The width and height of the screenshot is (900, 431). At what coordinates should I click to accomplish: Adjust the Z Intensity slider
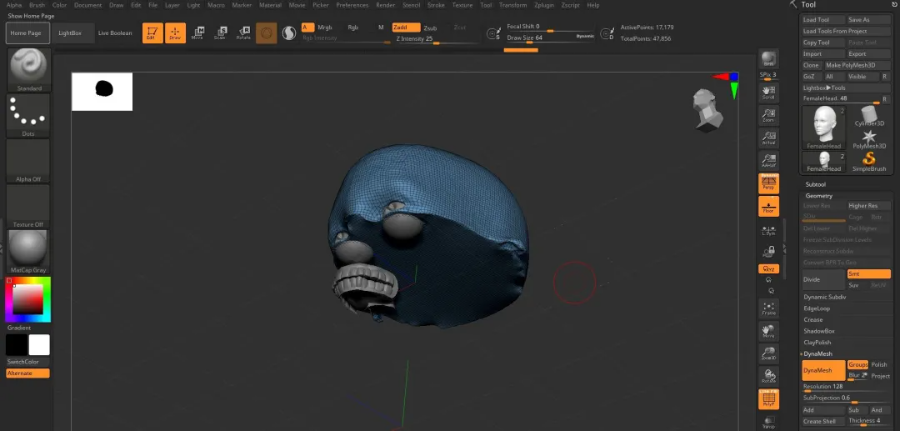(435, 40)
